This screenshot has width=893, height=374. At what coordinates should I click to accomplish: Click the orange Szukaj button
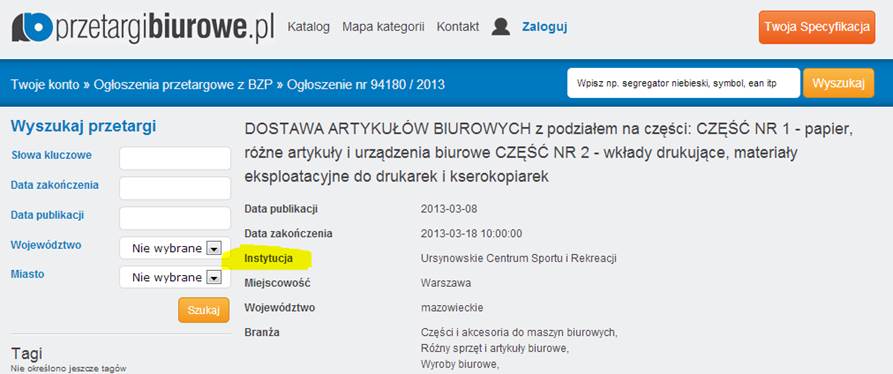tap(203, 310)
